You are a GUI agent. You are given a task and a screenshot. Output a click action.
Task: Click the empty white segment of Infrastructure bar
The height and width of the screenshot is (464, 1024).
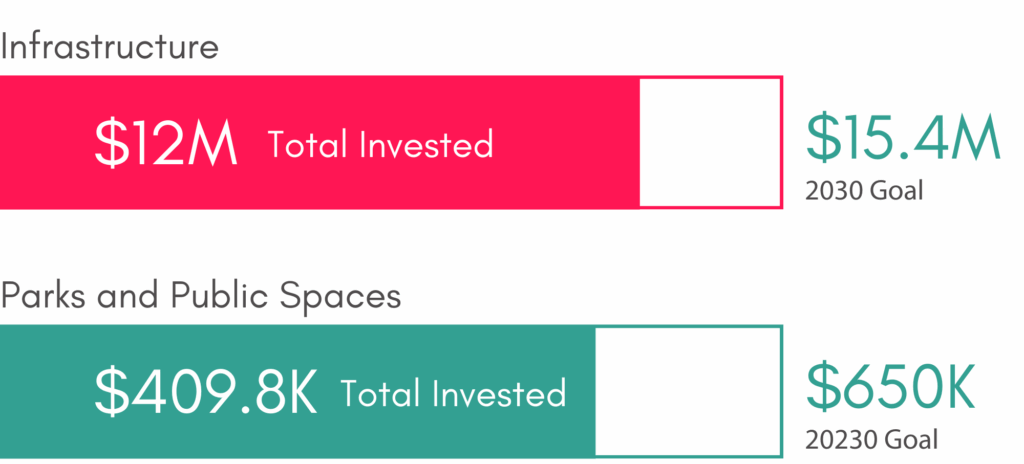[710, 142]
